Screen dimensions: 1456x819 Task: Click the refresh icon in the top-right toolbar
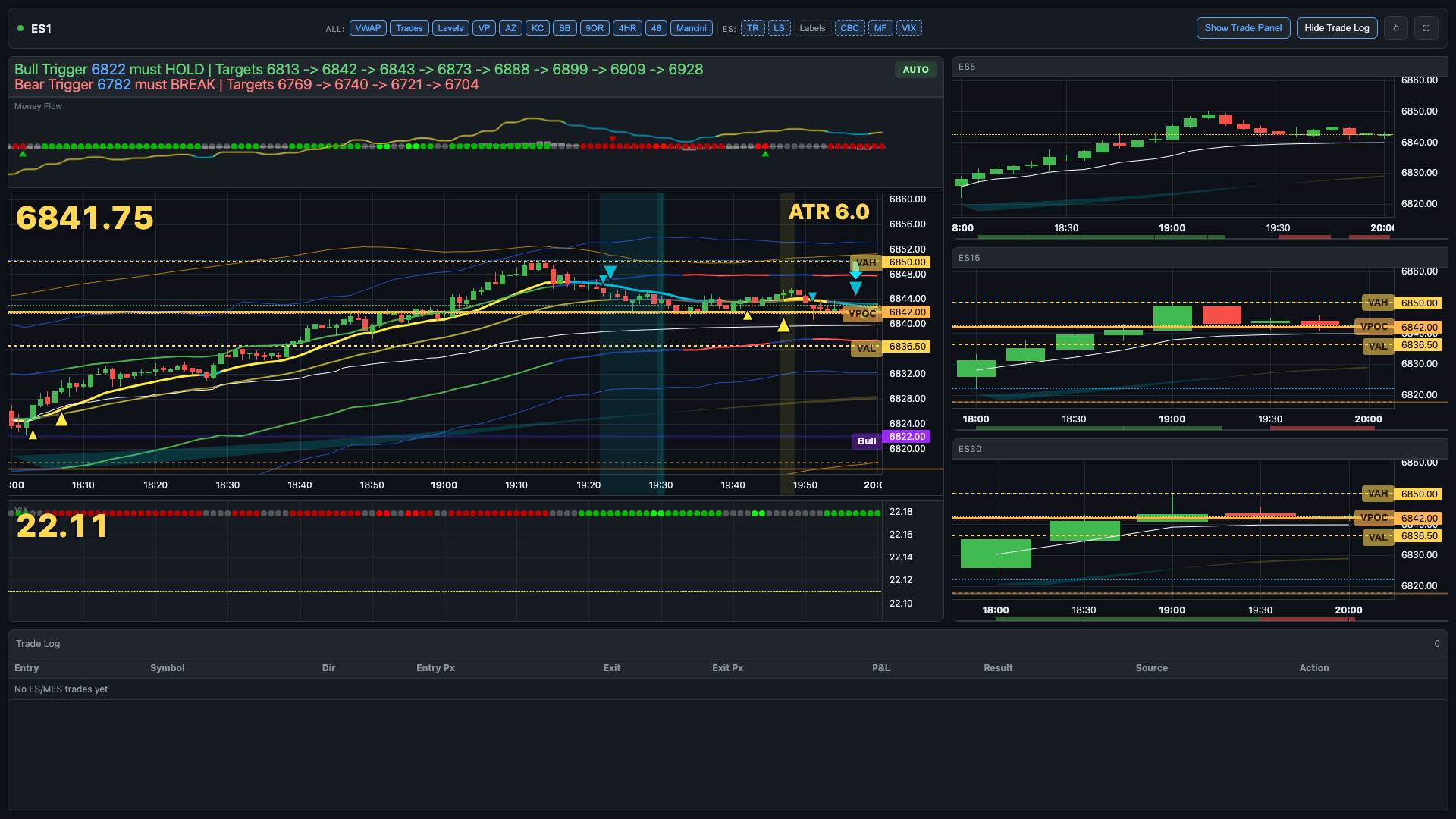coord(1396,27)
